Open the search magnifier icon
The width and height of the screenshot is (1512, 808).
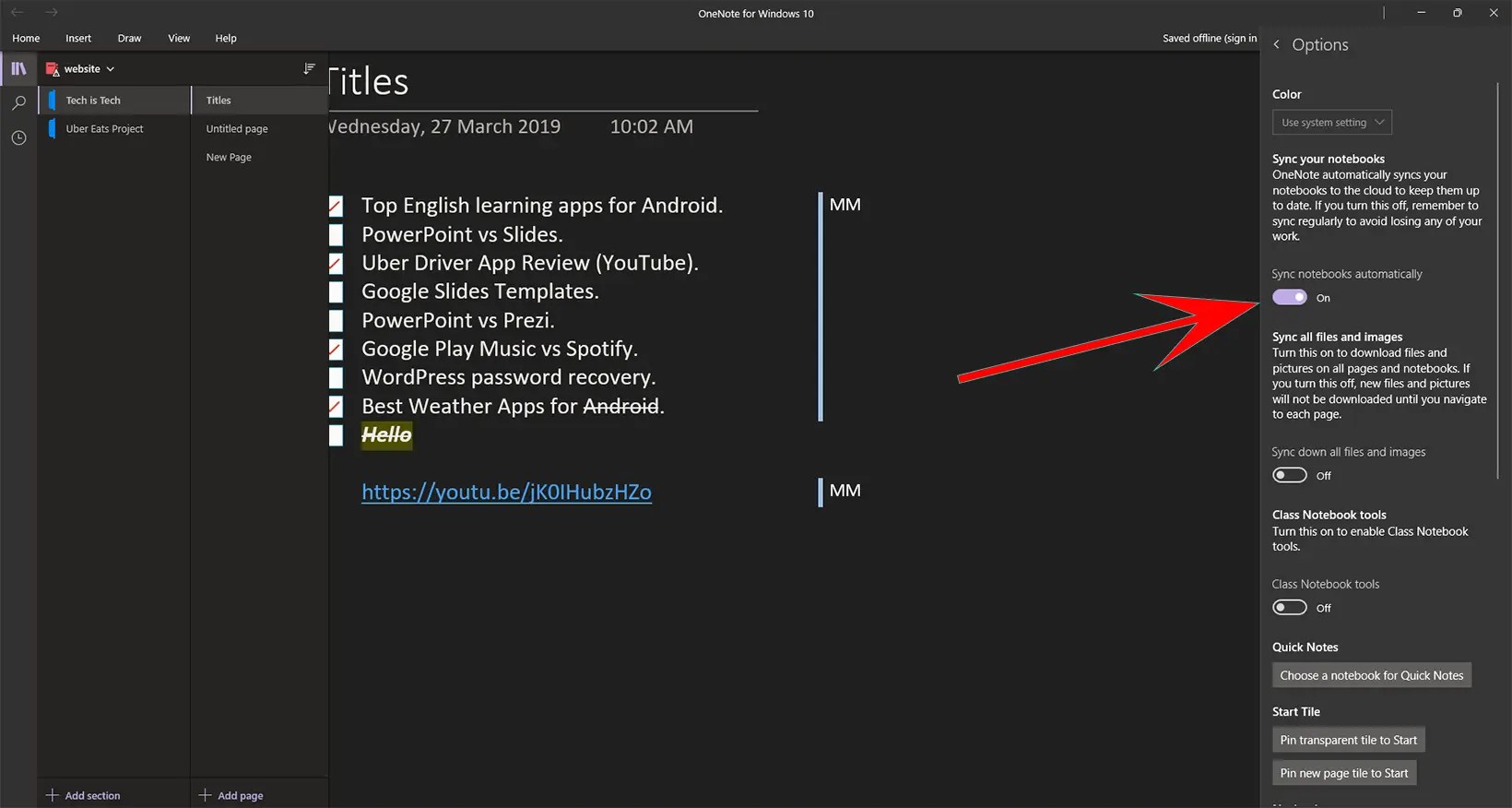coord(18,103)
